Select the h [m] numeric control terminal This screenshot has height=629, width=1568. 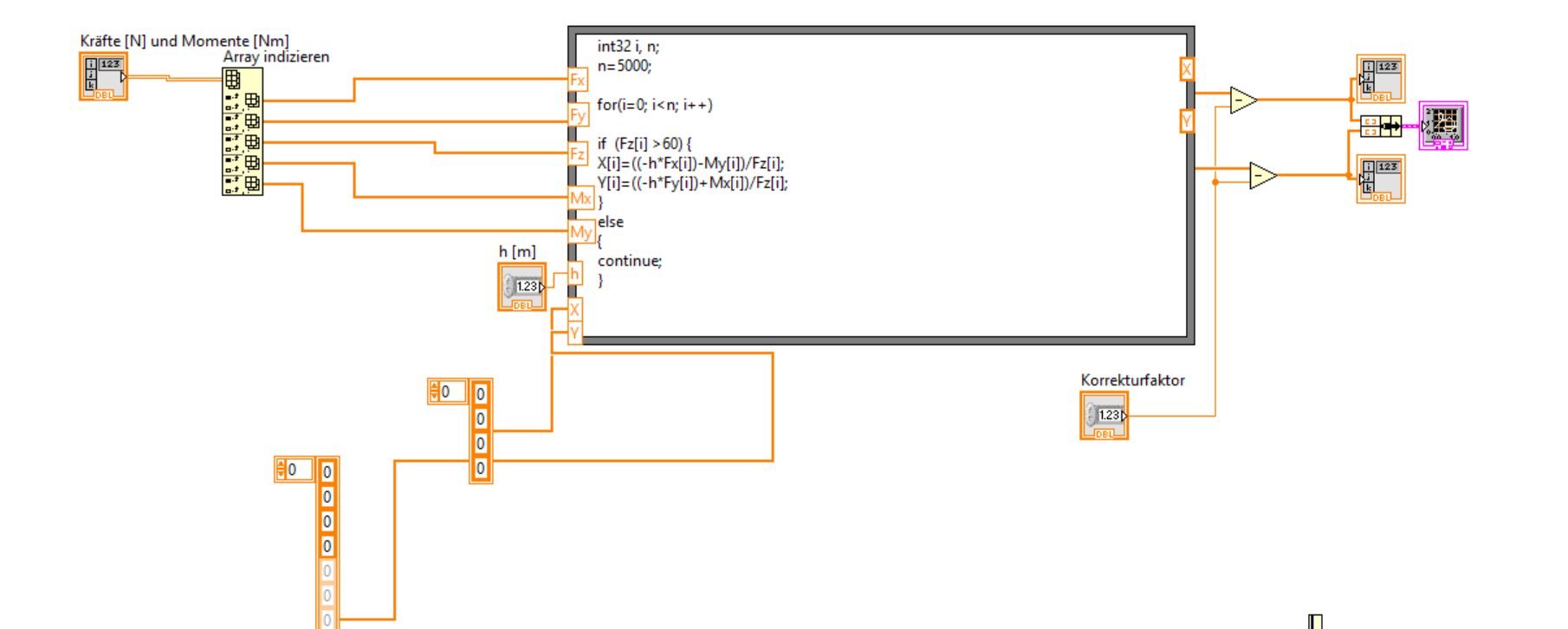click(x=522, y=287)
